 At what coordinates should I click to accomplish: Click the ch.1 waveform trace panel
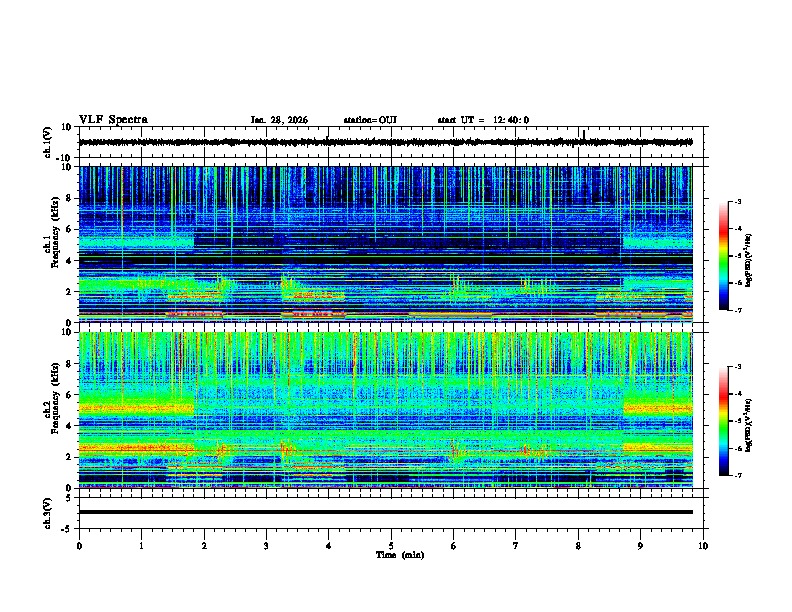coord(393,142)
